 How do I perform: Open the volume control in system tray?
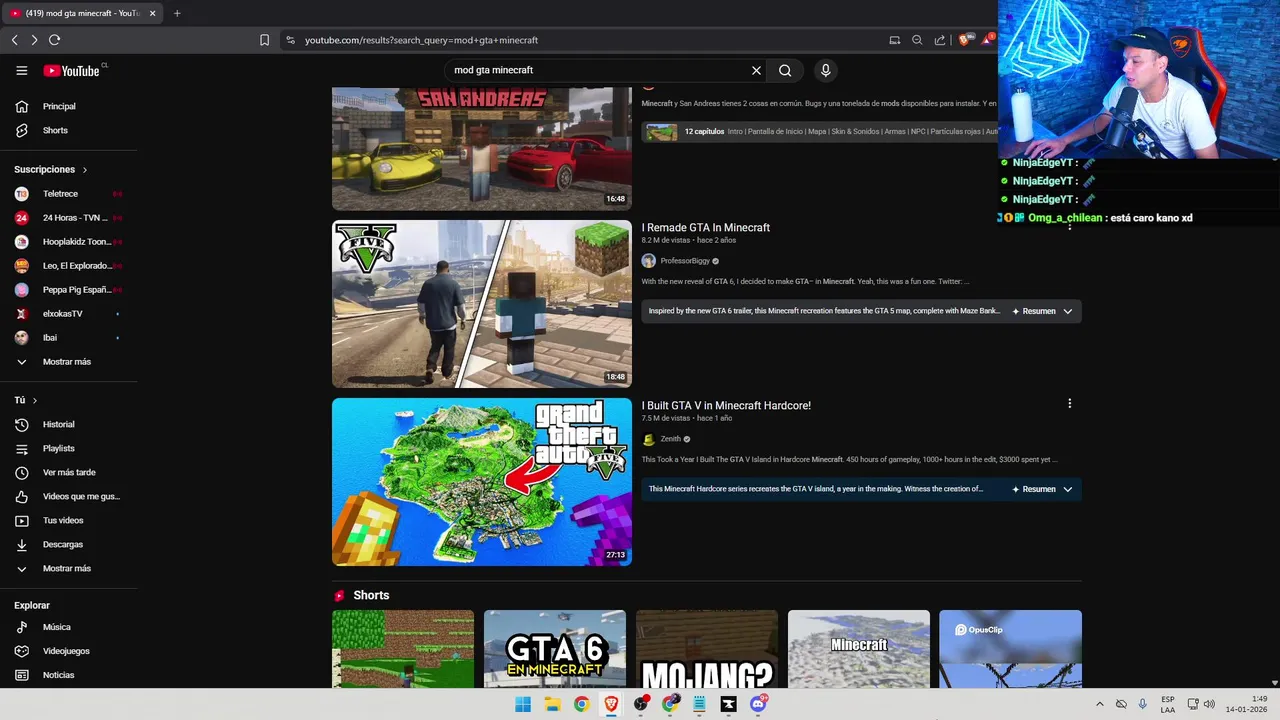point(1209,704)
